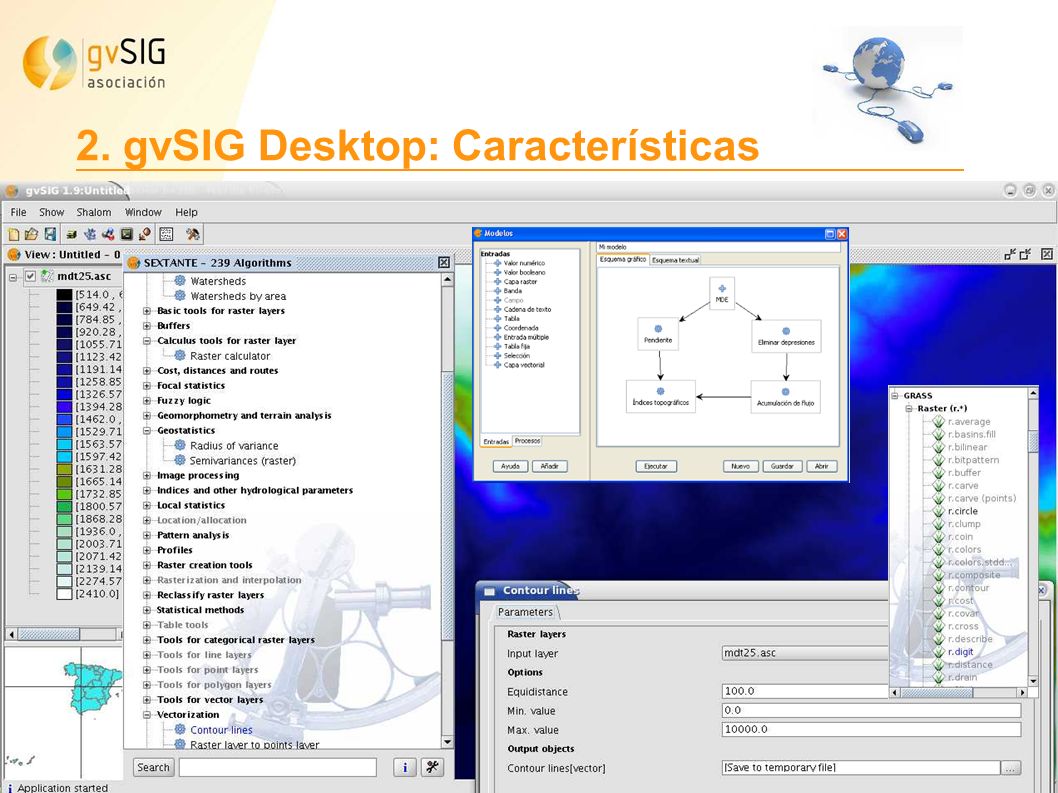Collapse the Calculus tools for raster layer group
The width and height of the screenshot is (1058, 793).
click(146, 341)
